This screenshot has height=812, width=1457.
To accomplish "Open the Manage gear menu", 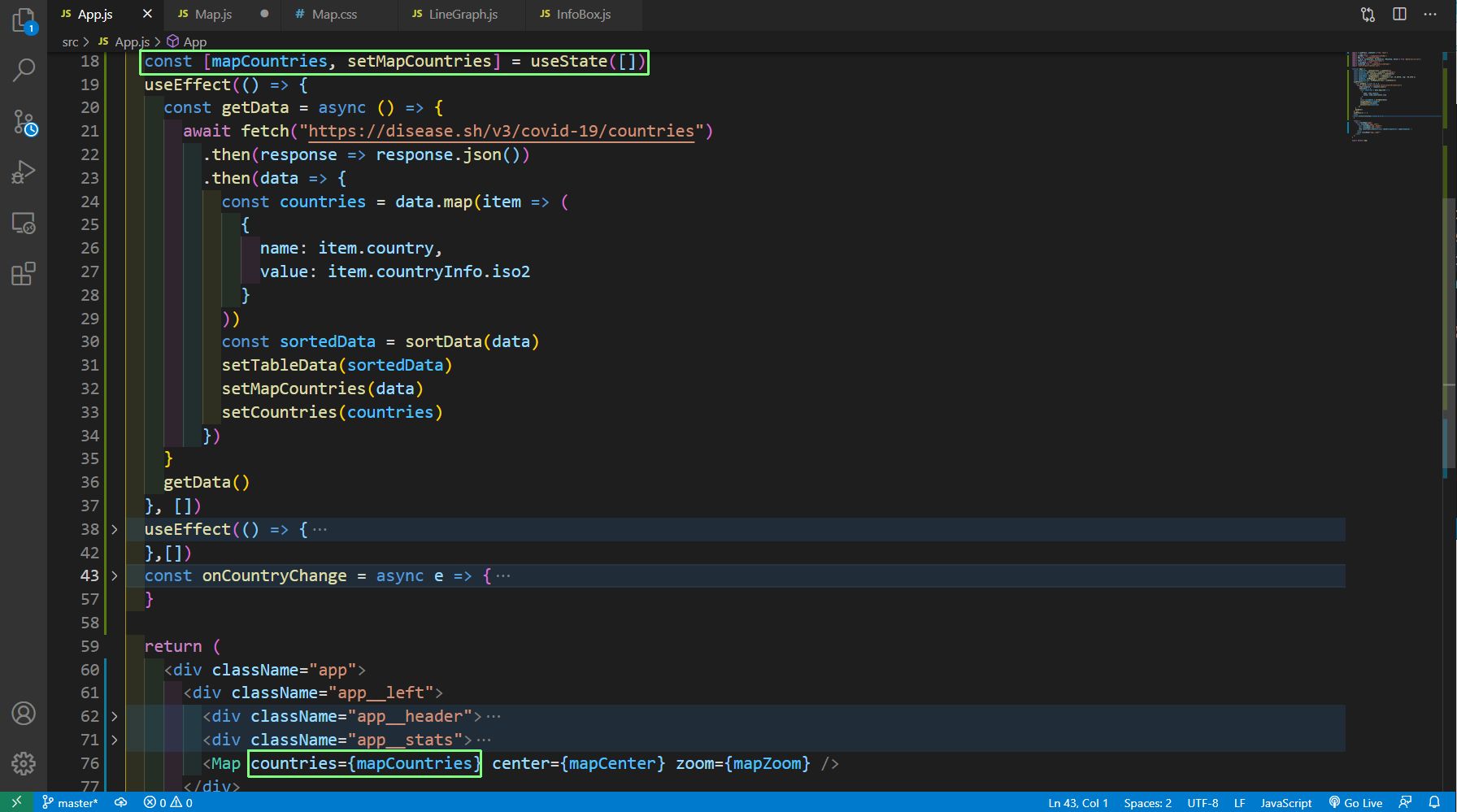I will coord(24,763).
